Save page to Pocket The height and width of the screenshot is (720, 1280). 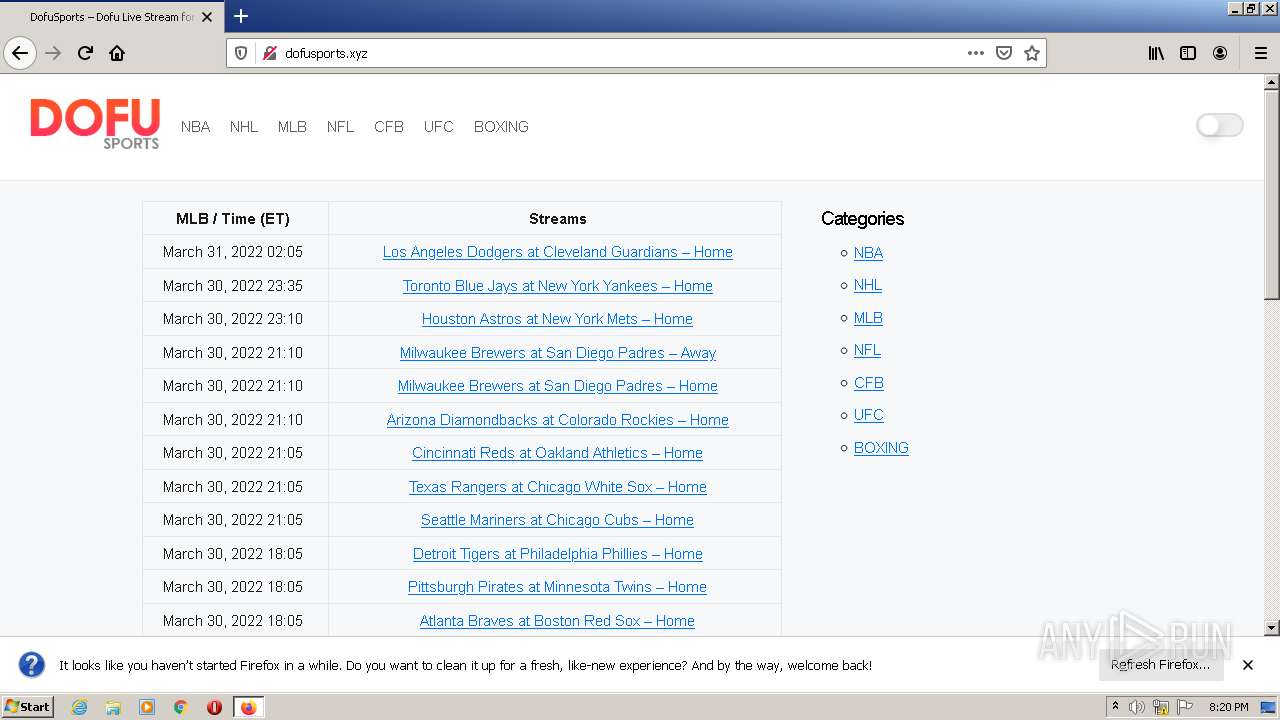pos(1004,53)
